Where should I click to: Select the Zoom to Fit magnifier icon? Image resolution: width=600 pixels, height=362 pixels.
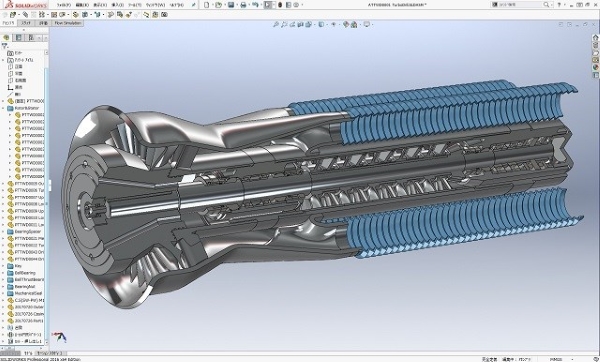276,24
